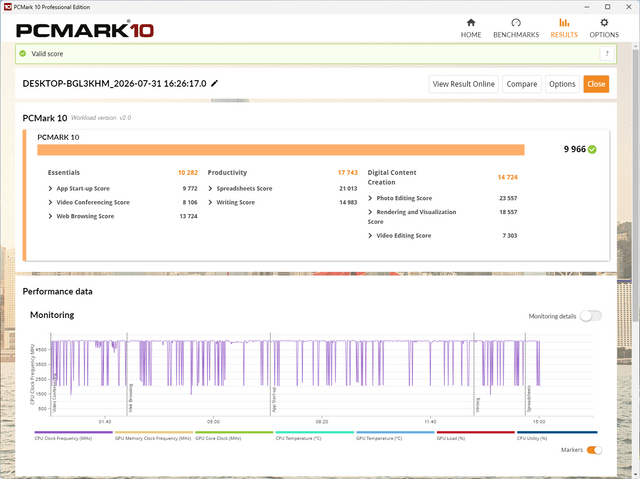Image resolution: width=640 pixels, height=479 pixels.
Task: Click the Productivity score 17 743
Action: coord(348,173)
